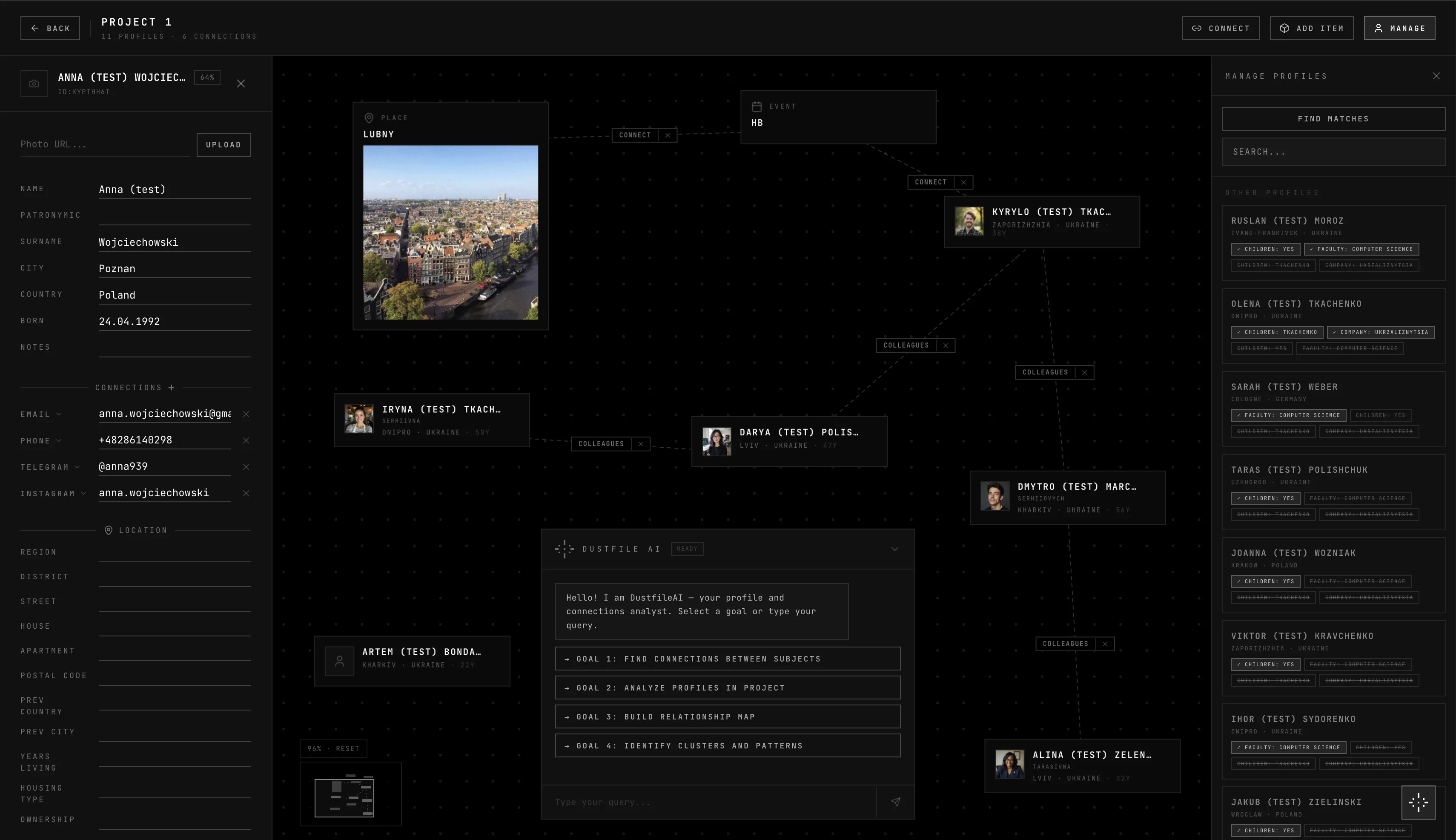
Task: Choose Goal 3: Build relationship map
Action: 728,716
